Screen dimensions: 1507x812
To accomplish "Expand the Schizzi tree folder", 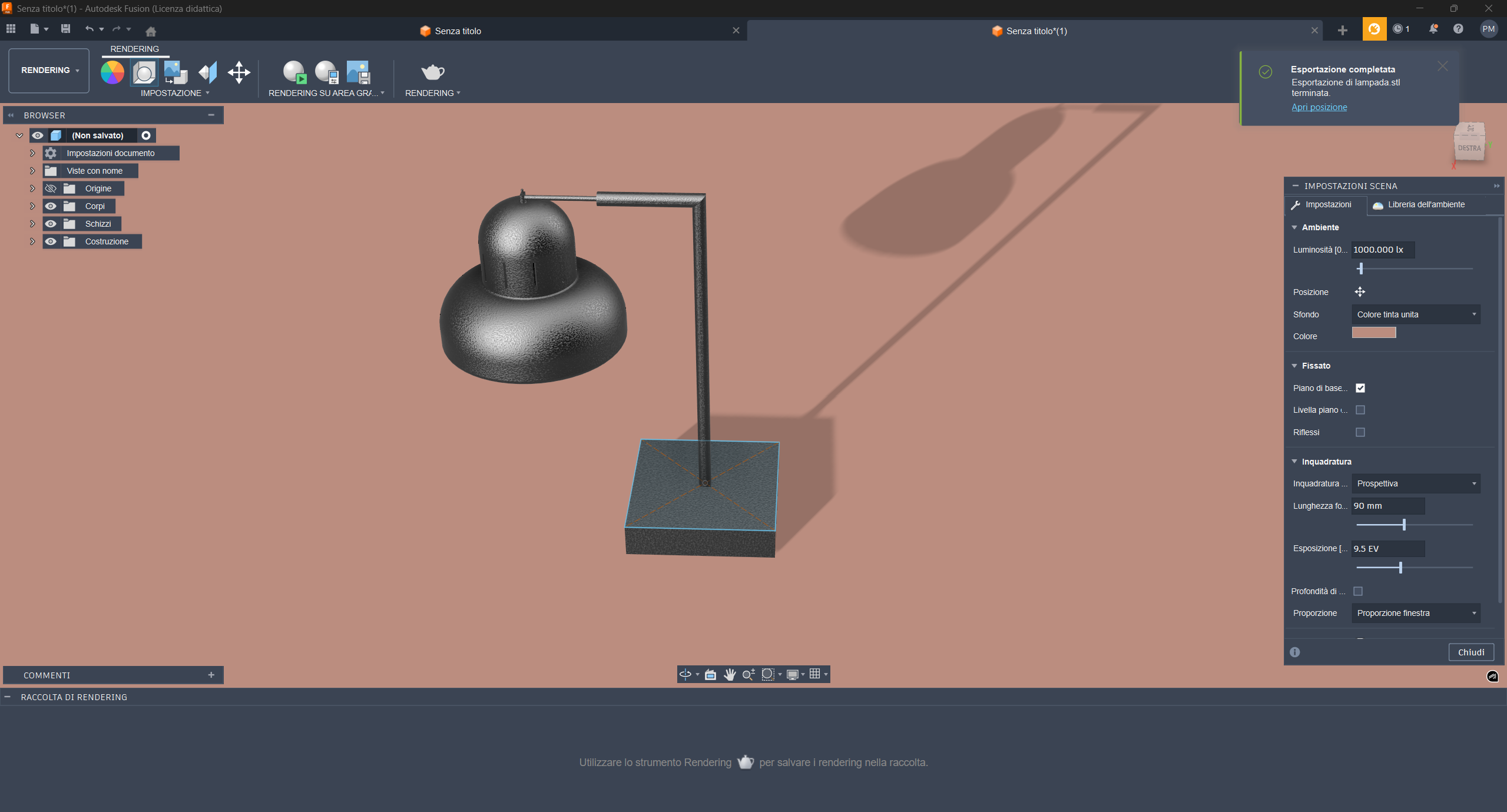I will [x=32, y=224].
